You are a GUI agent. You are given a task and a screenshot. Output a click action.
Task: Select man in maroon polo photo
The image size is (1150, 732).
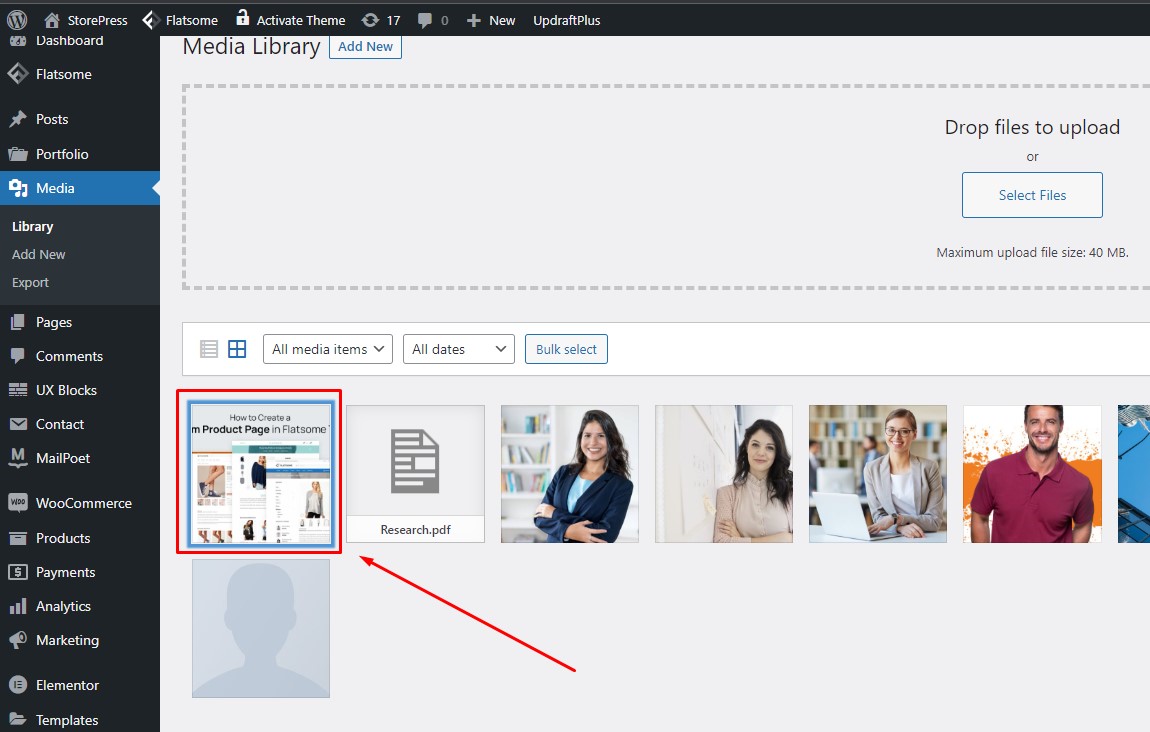[x=1032, y=474]
